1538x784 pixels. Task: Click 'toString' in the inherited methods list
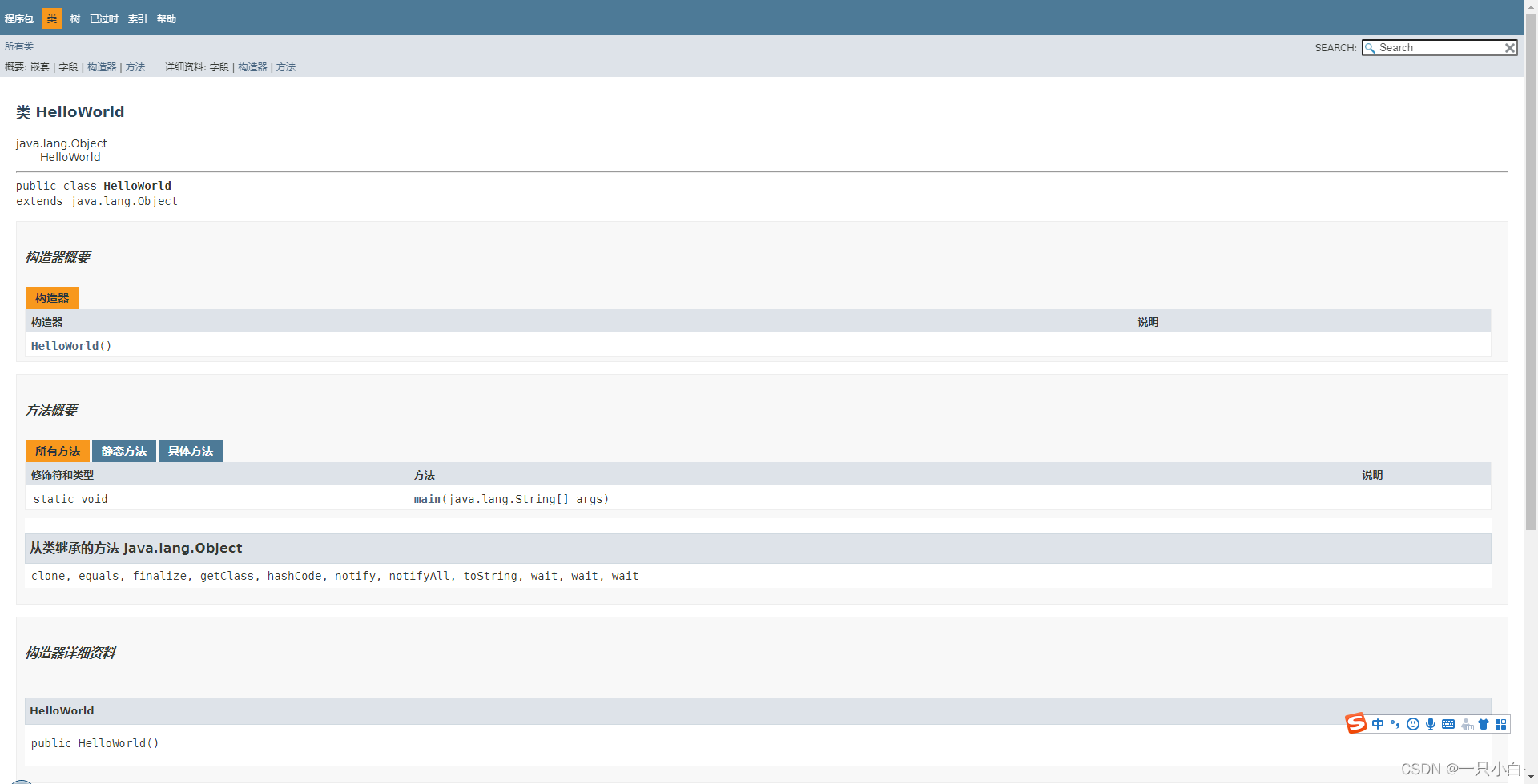pos(490,576)
